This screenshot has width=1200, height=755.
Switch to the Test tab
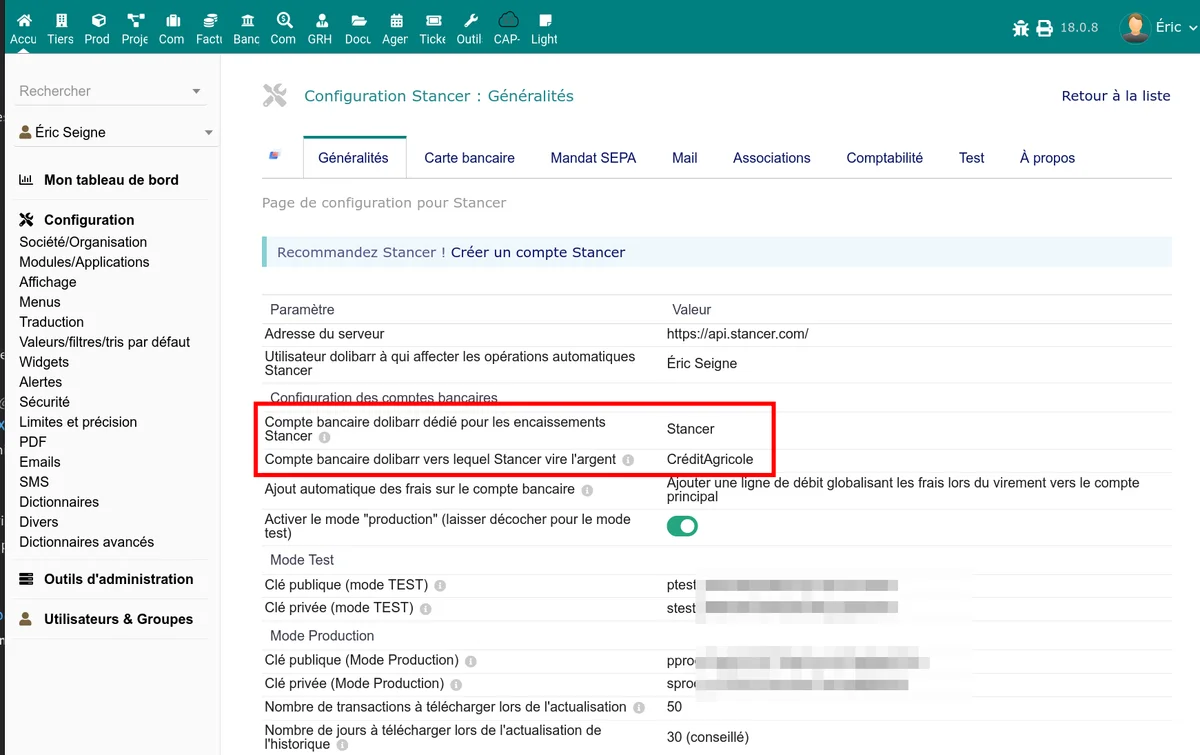point(972,158)
